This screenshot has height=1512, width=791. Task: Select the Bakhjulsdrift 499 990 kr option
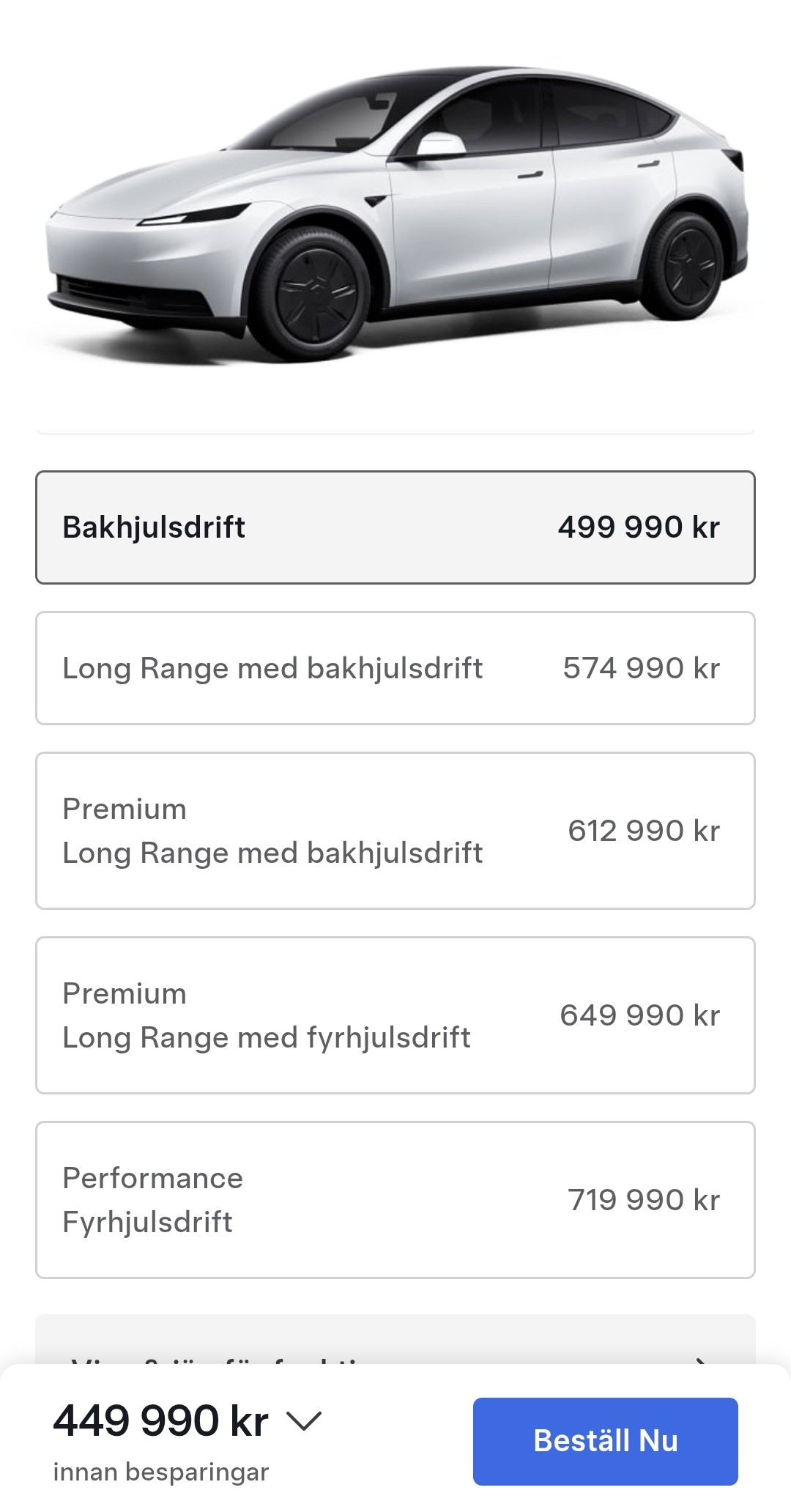[395, 527]
